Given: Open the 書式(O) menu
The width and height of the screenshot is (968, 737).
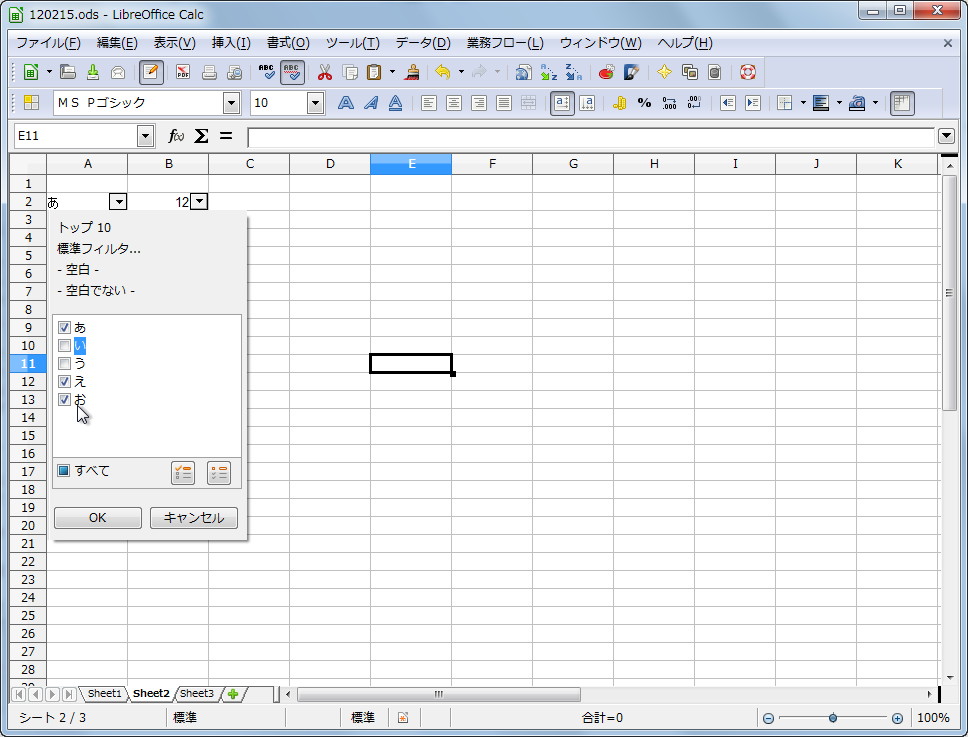Looking at the screenshot, I should (288, 43).
